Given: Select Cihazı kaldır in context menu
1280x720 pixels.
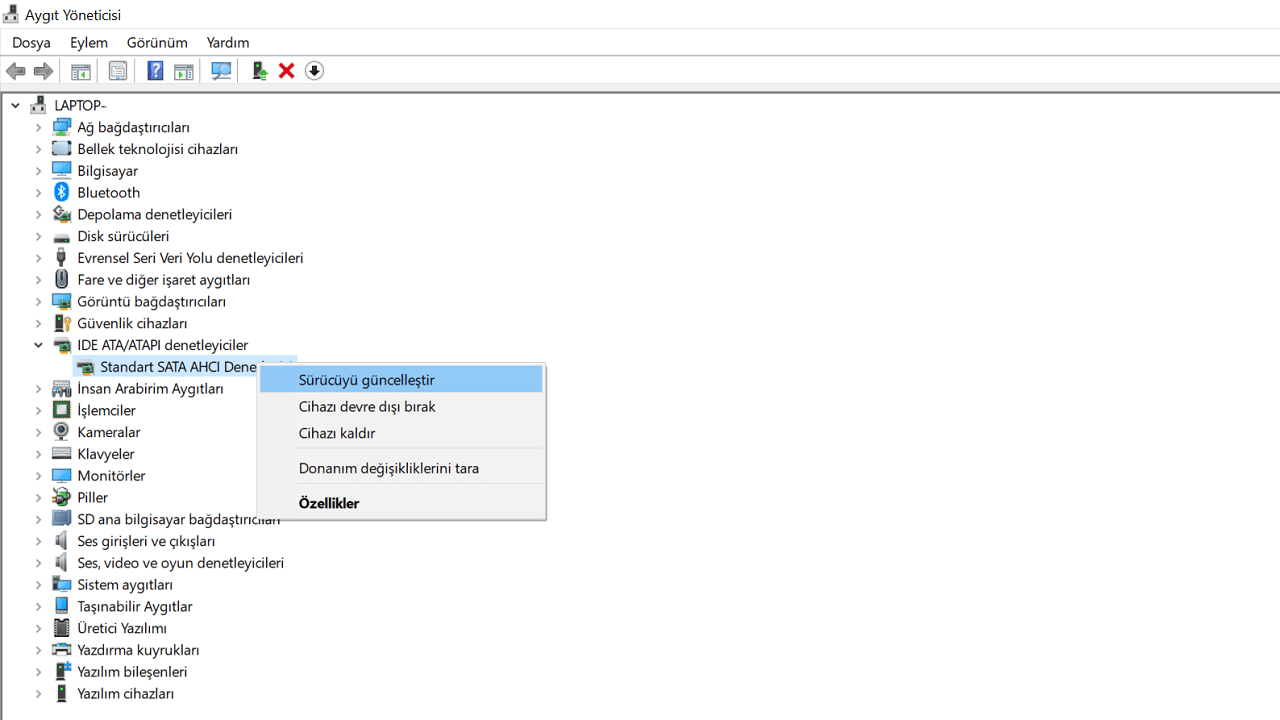Looking at the screenshot, I should [337, 433].
